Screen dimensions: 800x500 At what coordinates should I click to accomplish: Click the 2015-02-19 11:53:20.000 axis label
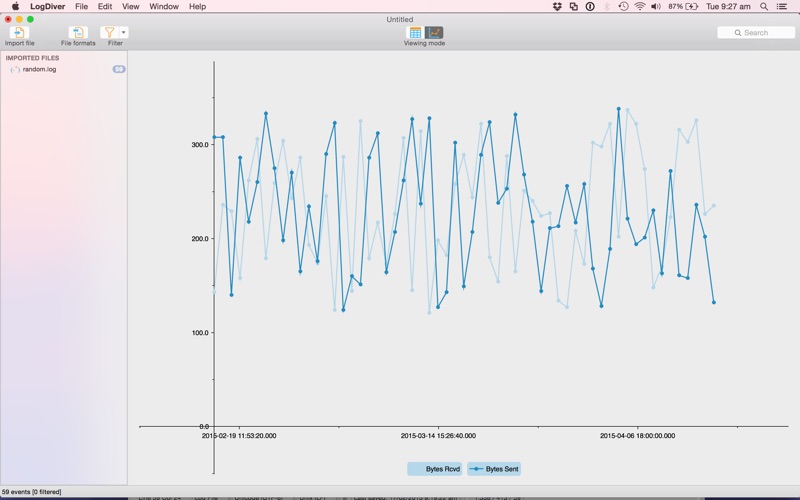coord(239,436)
